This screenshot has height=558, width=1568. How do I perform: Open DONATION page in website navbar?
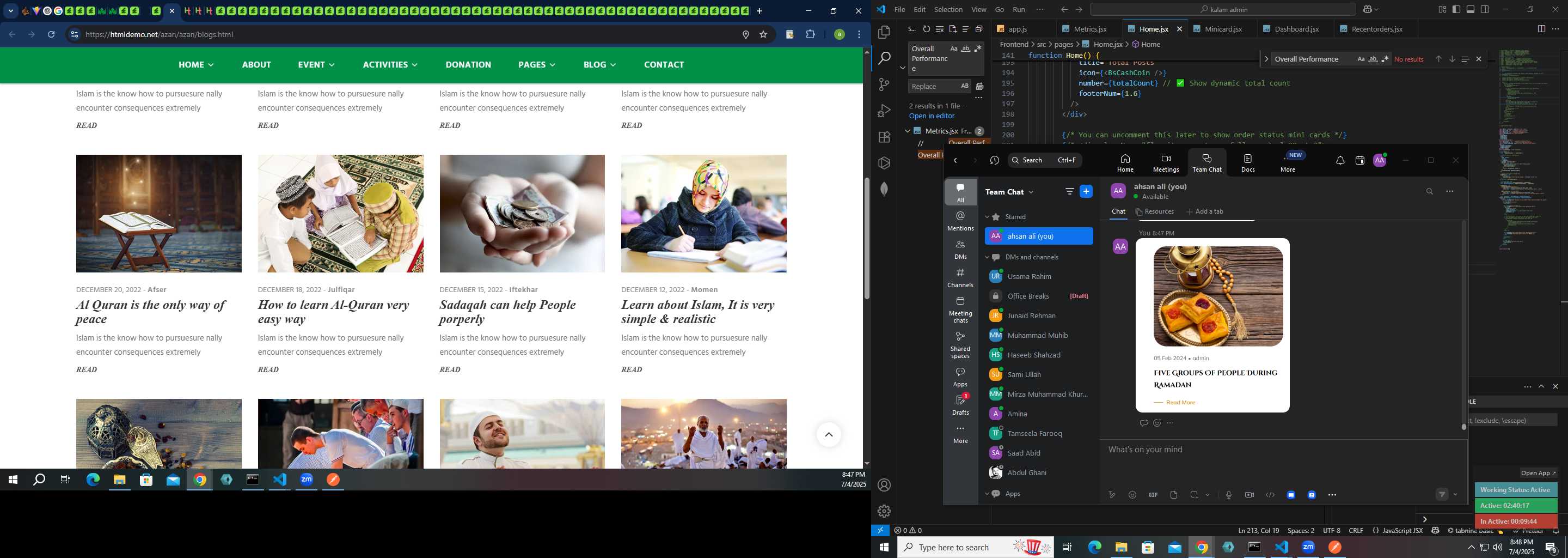tap(468, 64)
